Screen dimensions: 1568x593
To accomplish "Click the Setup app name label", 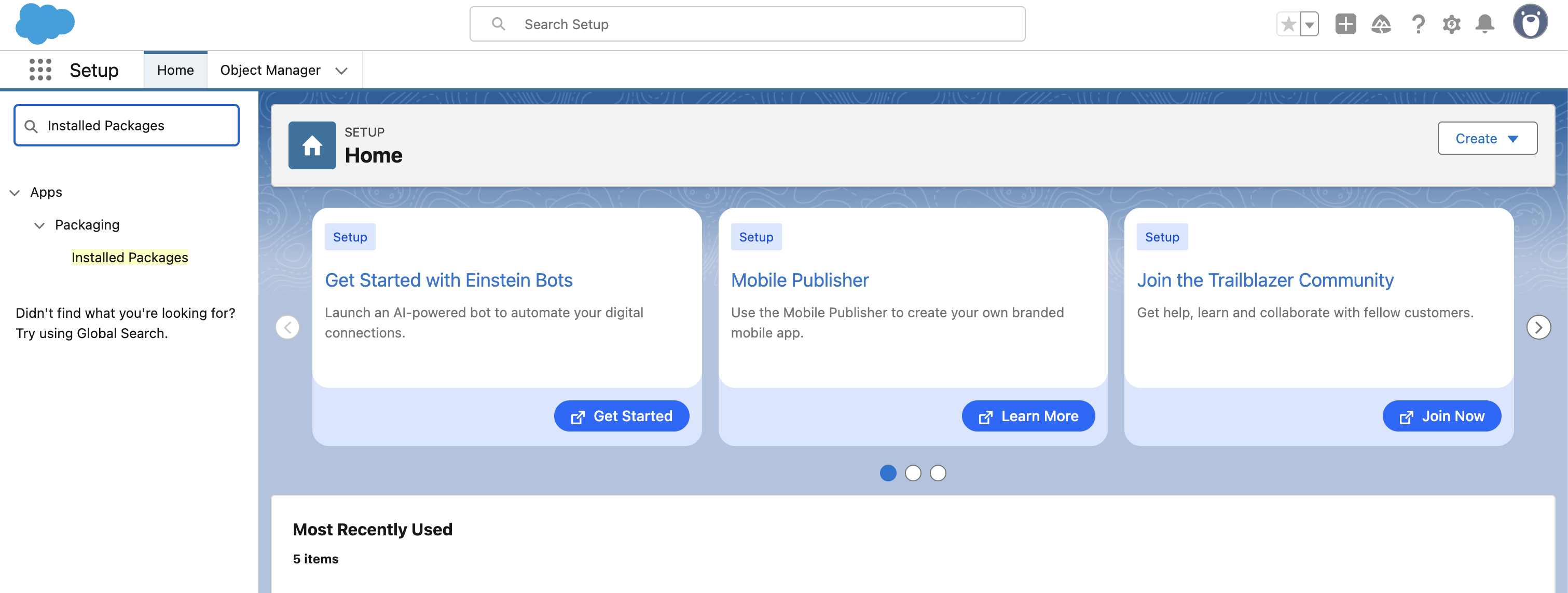I will 94,70.
